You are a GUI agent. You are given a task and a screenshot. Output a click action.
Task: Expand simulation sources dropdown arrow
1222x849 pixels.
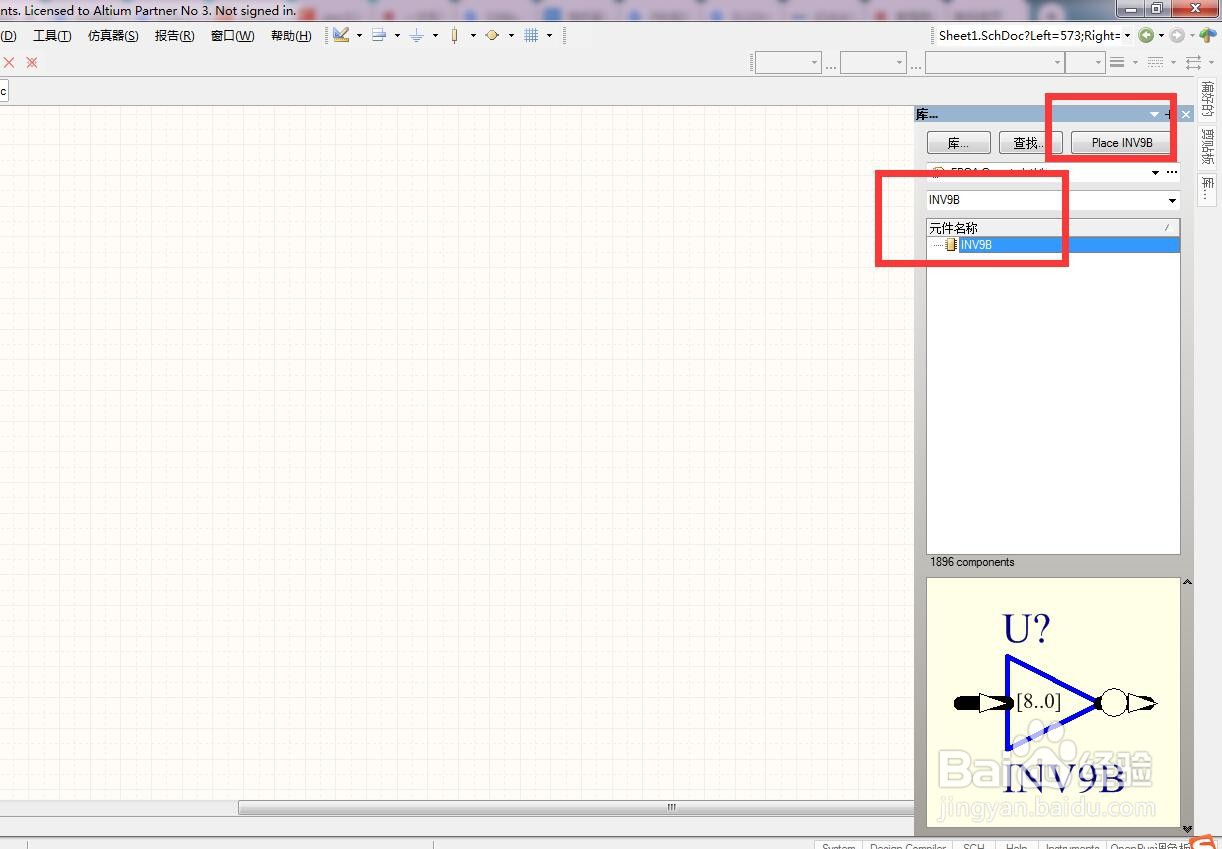click(x=511, y=35)
